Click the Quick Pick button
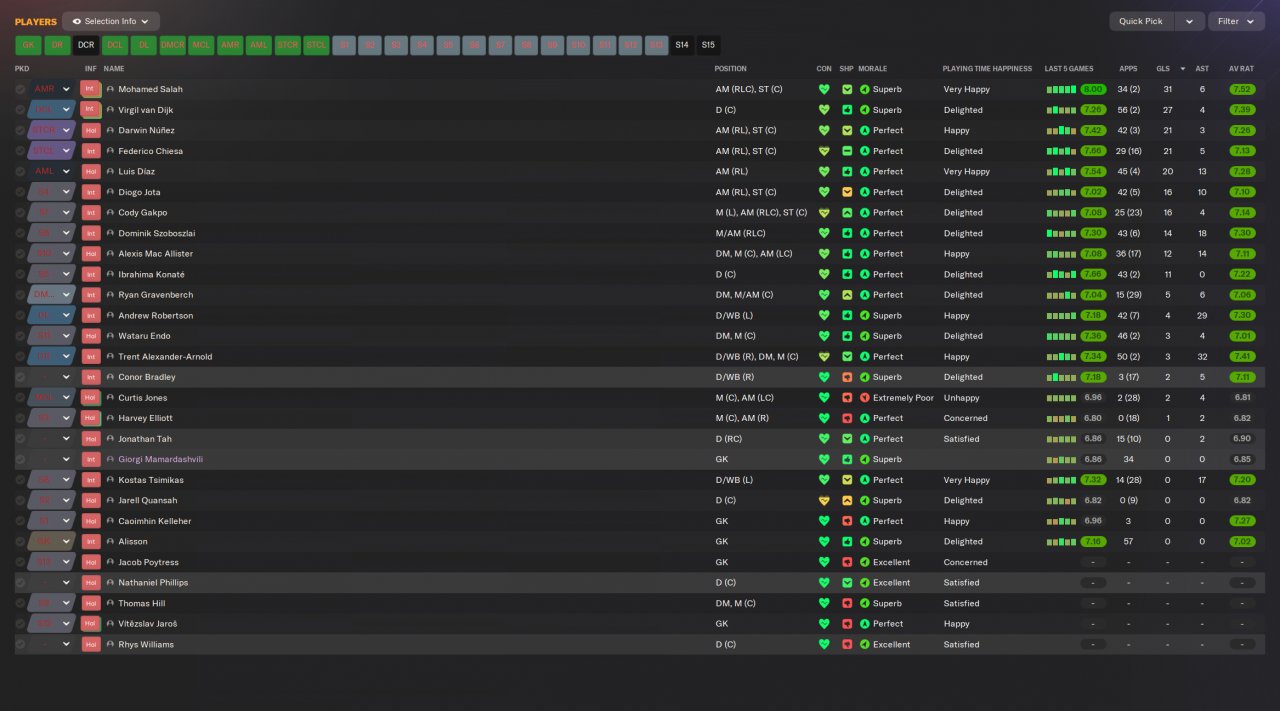The image size is (1280, 711). (1141, 21)
